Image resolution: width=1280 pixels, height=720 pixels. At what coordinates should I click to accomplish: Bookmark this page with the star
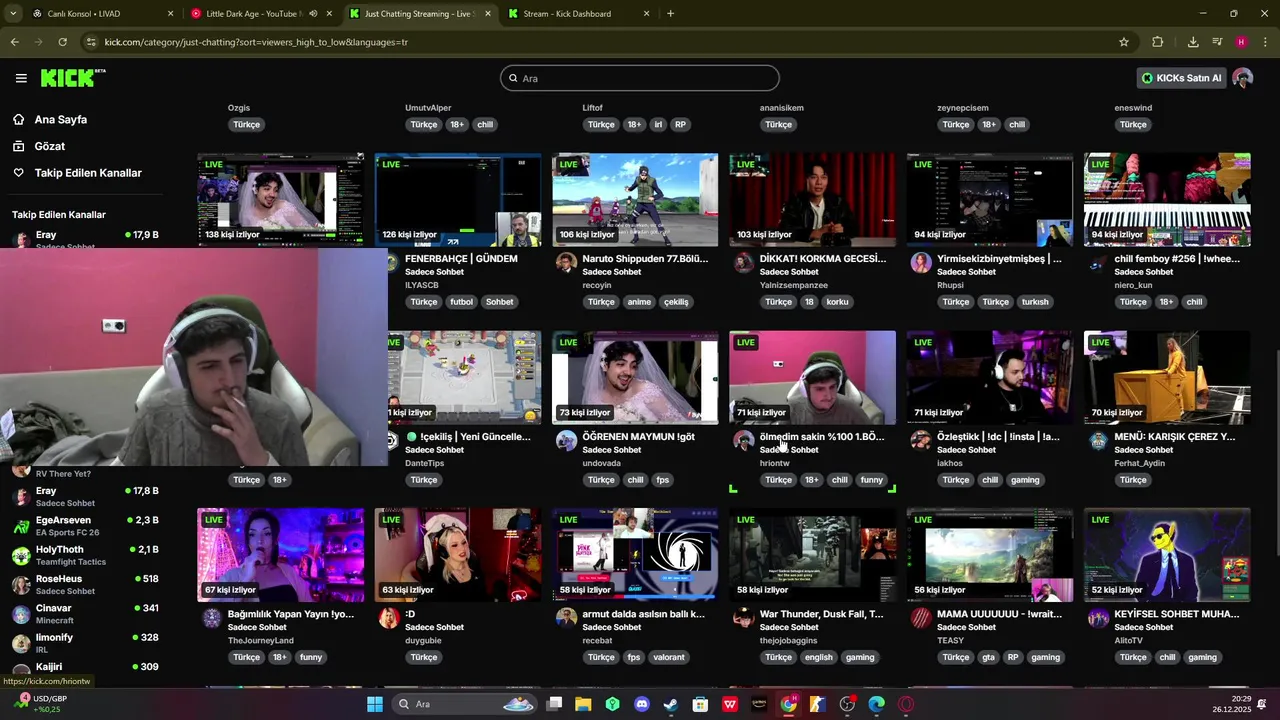(1124, 42)
